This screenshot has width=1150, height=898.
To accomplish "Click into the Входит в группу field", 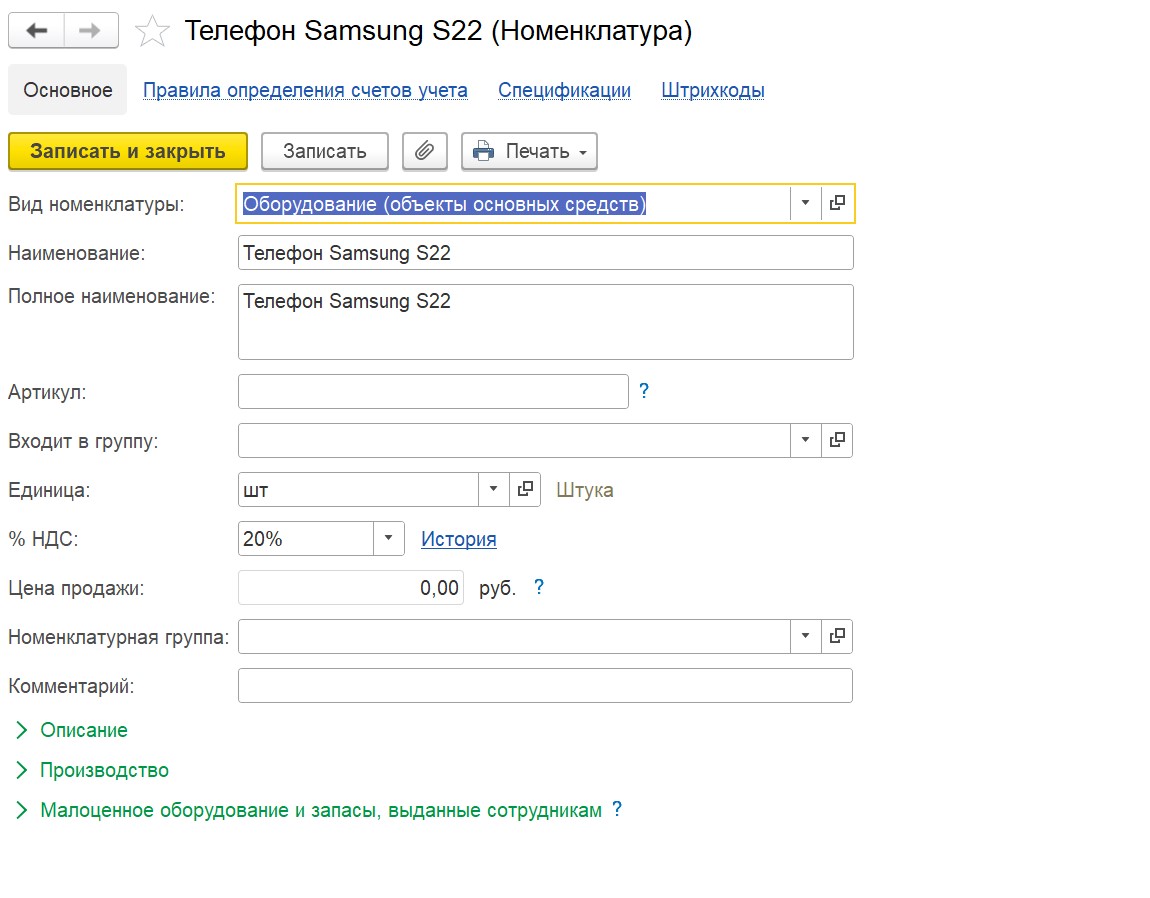I will [514, 440].
